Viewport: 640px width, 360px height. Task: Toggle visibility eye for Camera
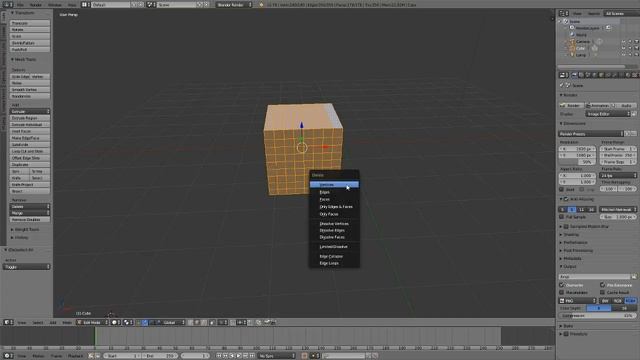(x=623, y=42)
